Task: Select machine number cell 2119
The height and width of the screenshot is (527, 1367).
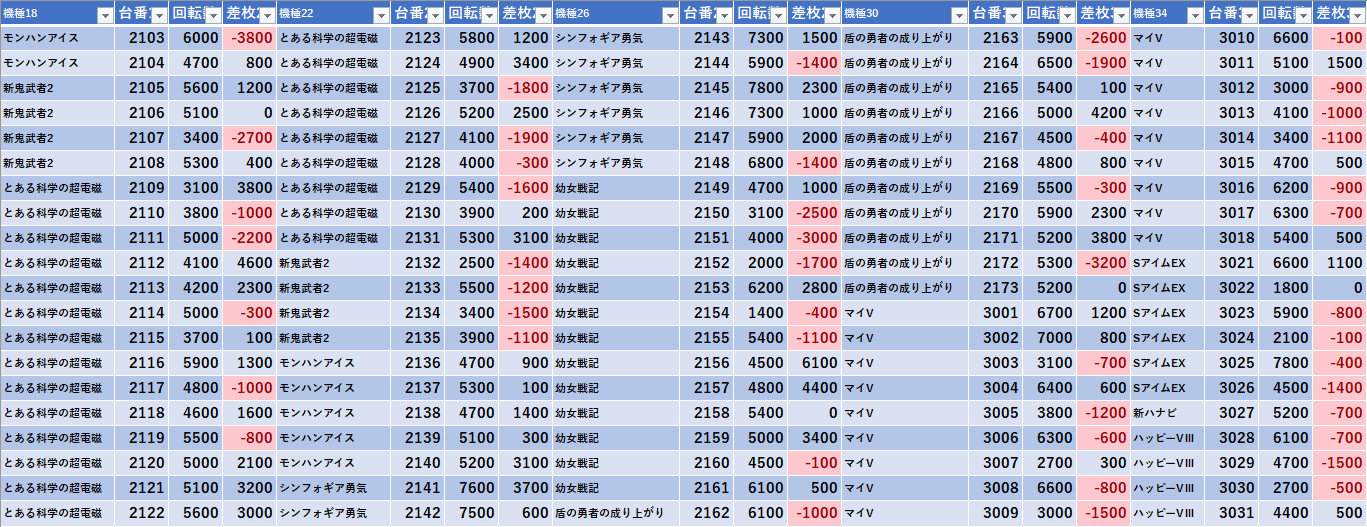Action: point(141,438)
